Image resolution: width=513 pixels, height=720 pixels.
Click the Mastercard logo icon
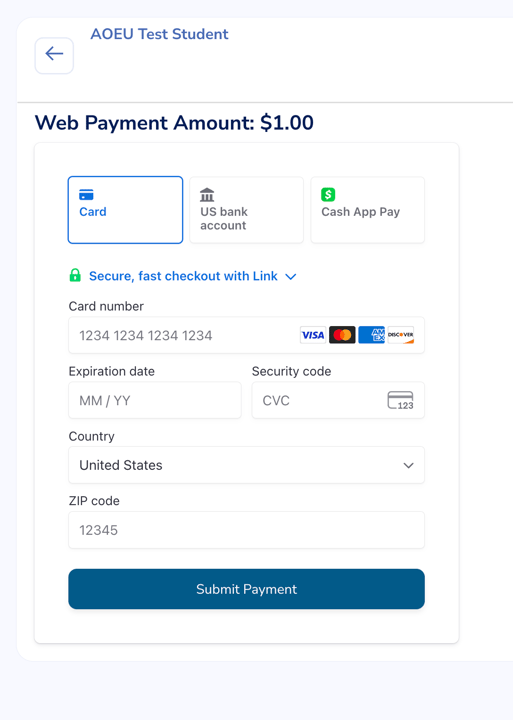point(342,335)
